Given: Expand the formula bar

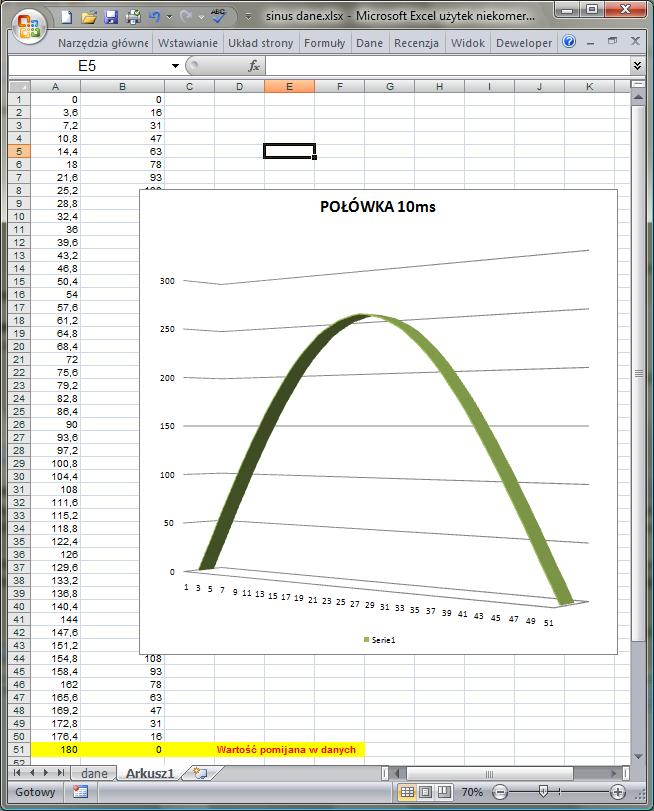Looking at the screenshot, I should tap(637, 65).
